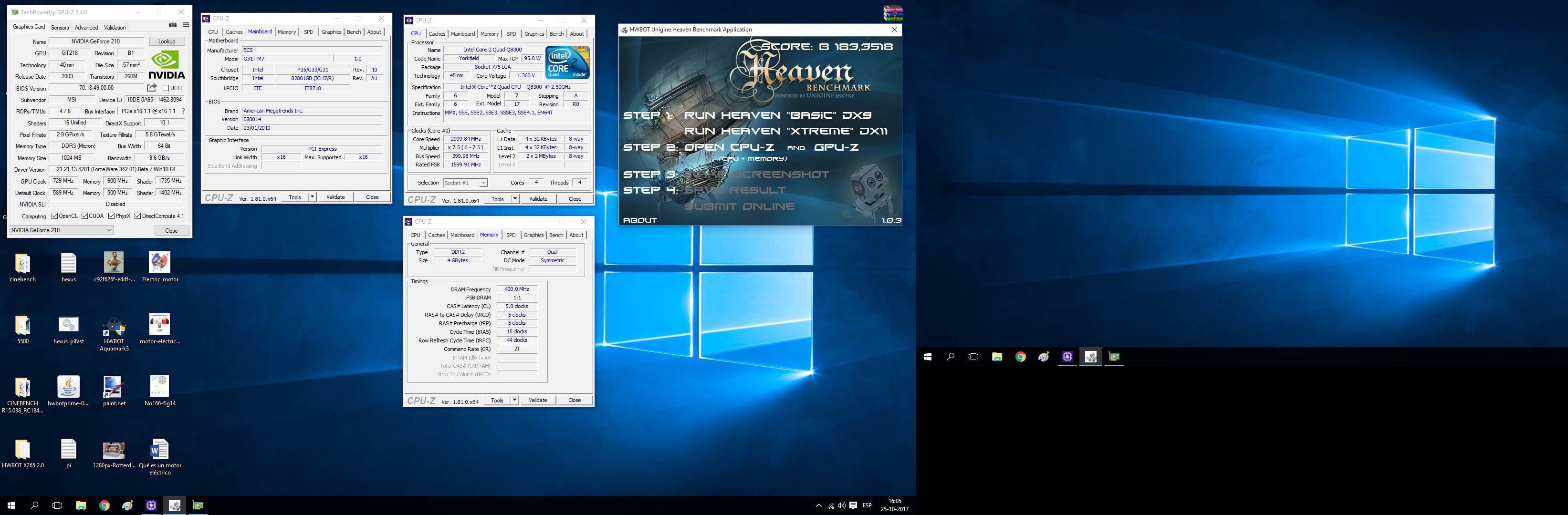Open the CPU-Z taskbar icon on left monitor
1568x515 pixels.
[151, 505]
